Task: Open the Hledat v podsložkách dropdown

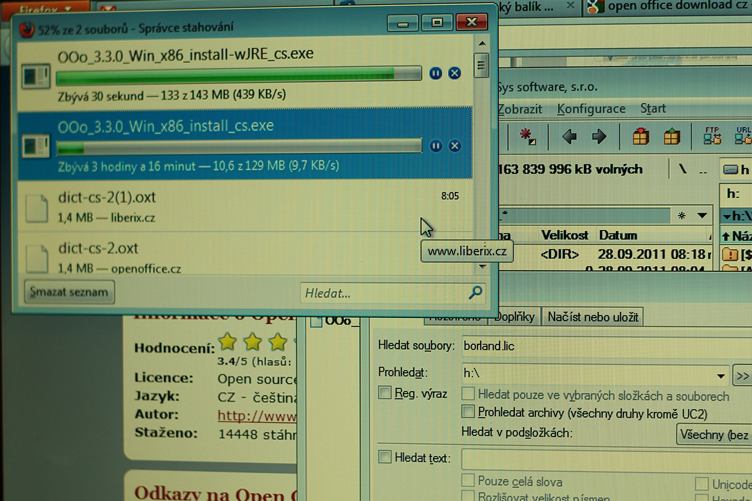Action: pyautogui.click(x=714, y=434)
